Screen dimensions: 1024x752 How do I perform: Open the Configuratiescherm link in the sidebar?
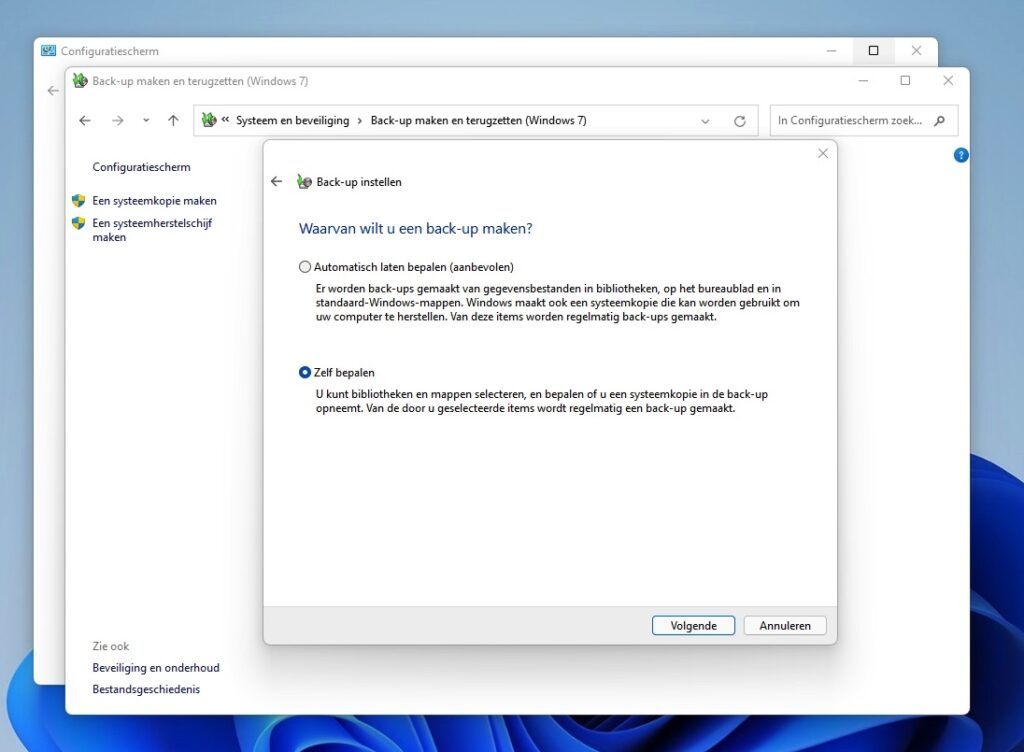click(x=142, y=167)
